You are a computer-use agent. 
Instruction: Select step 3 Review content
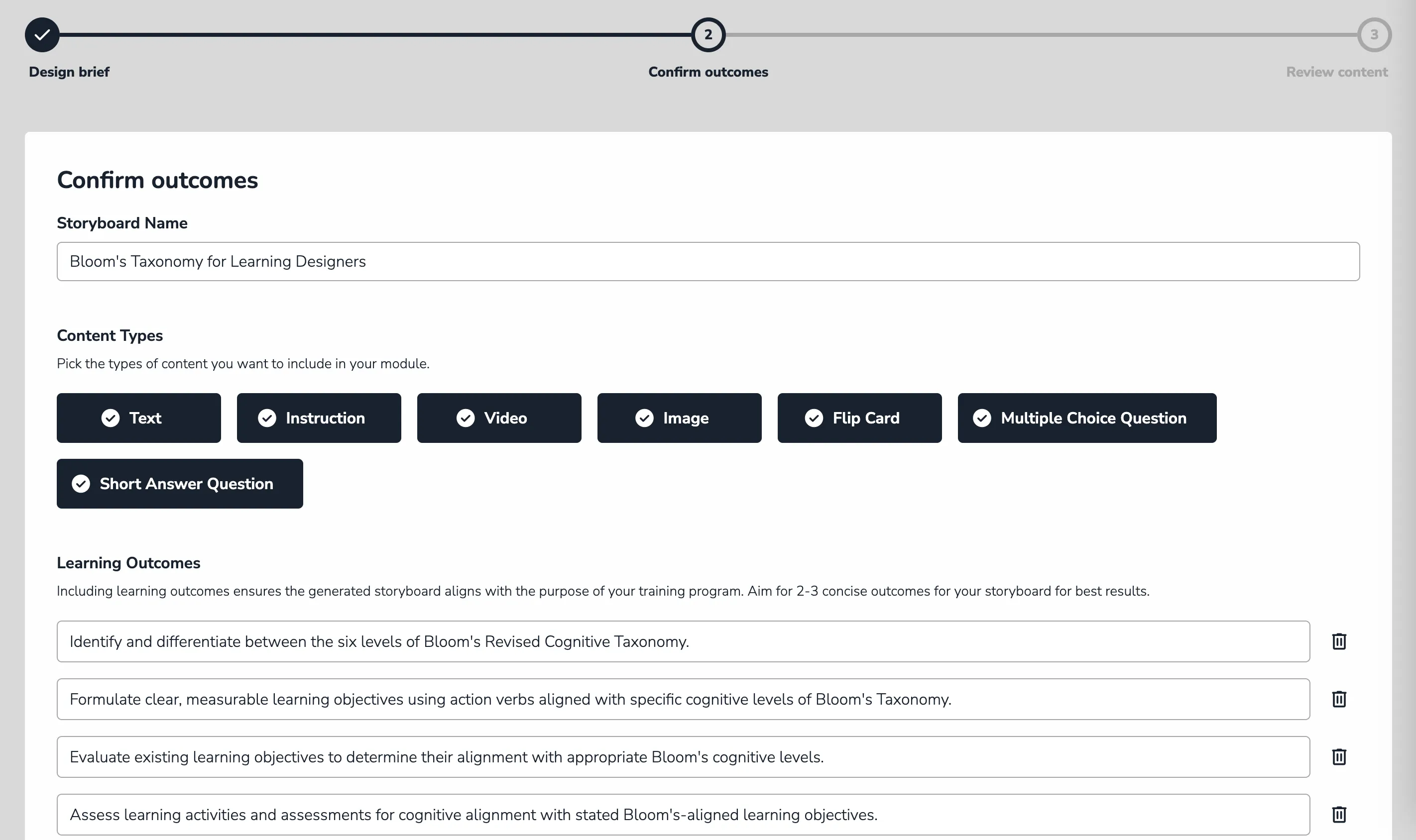[1375, 34]
